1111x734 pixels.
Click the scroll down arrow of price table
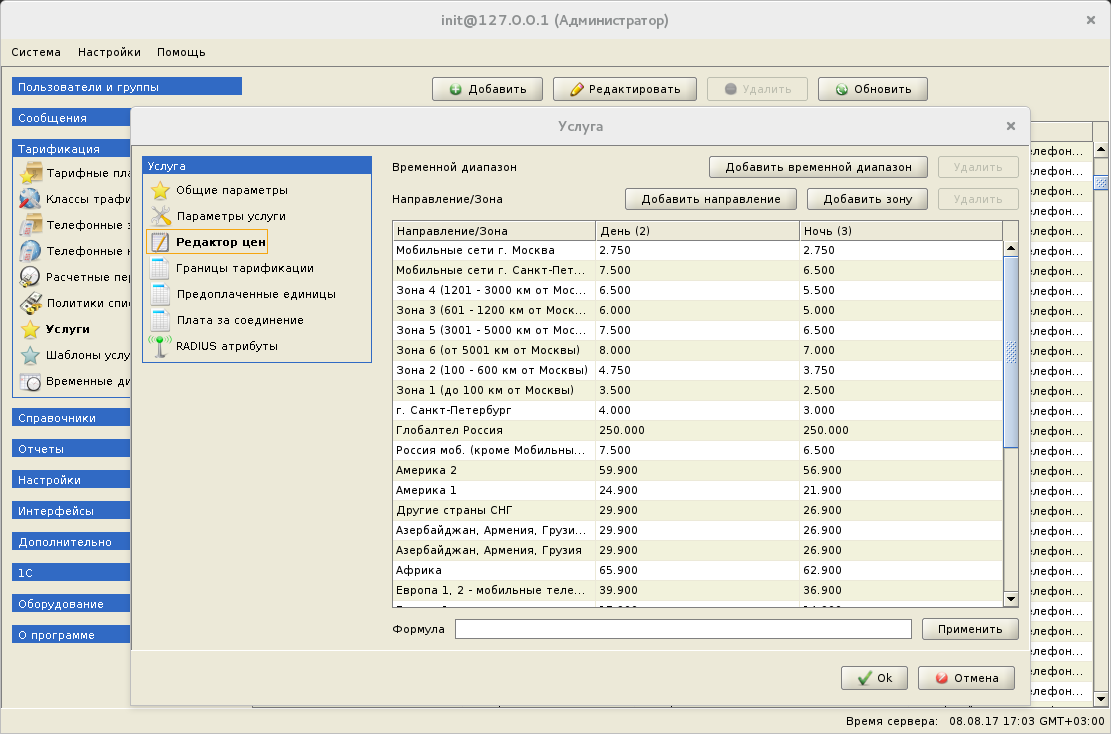tap(1010, 598)
